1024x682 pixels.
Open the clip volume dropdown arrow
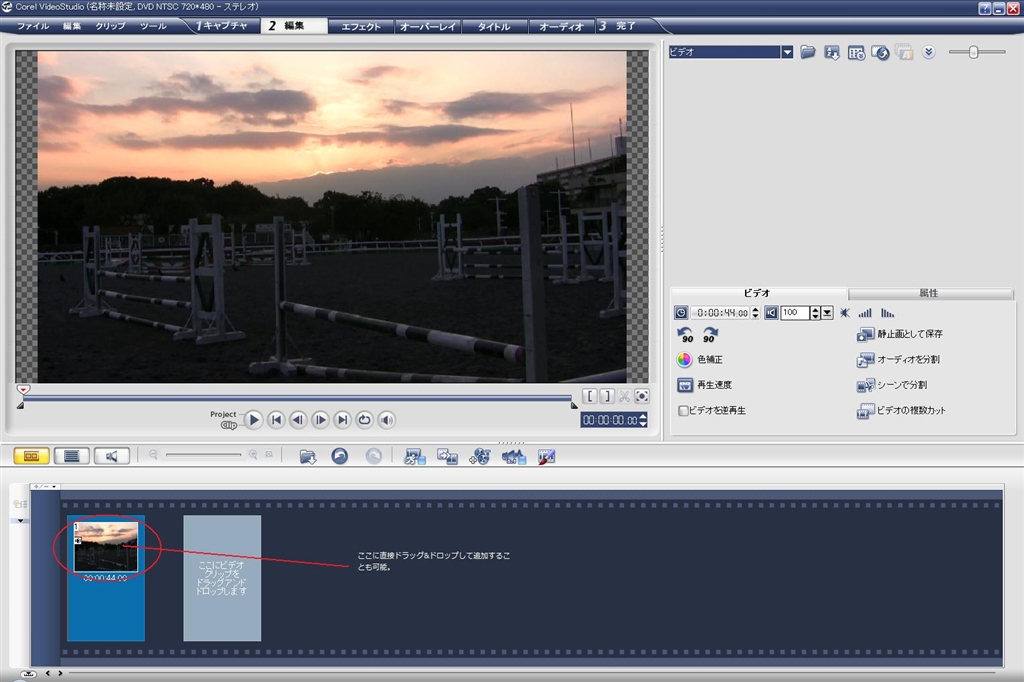coord(828,313)
